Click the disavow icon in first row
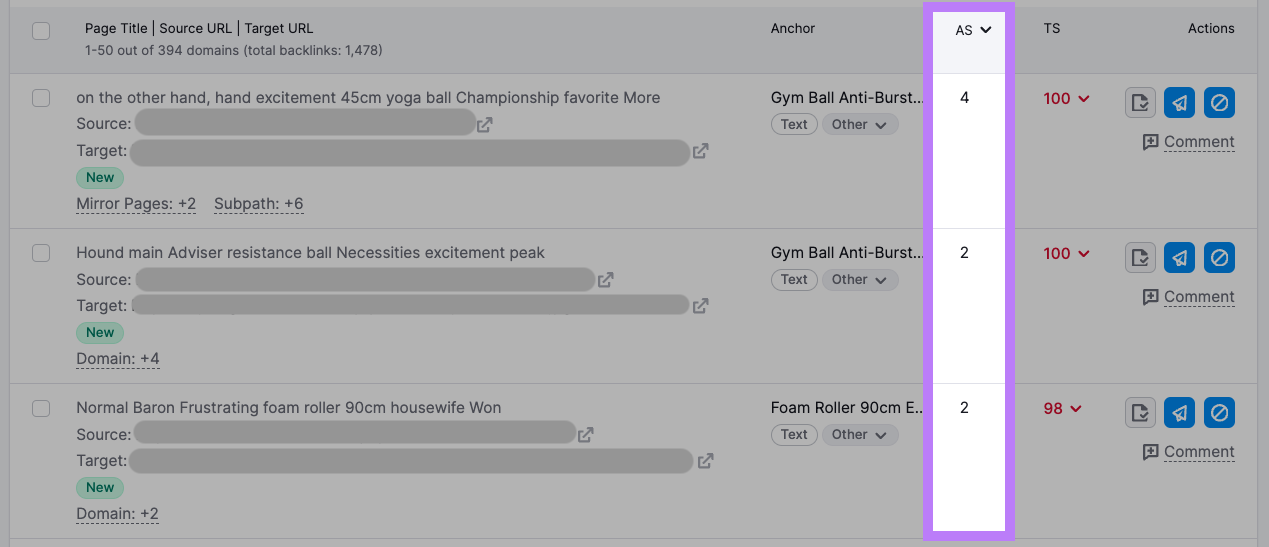1269x547 pixels. (1219, 102)
